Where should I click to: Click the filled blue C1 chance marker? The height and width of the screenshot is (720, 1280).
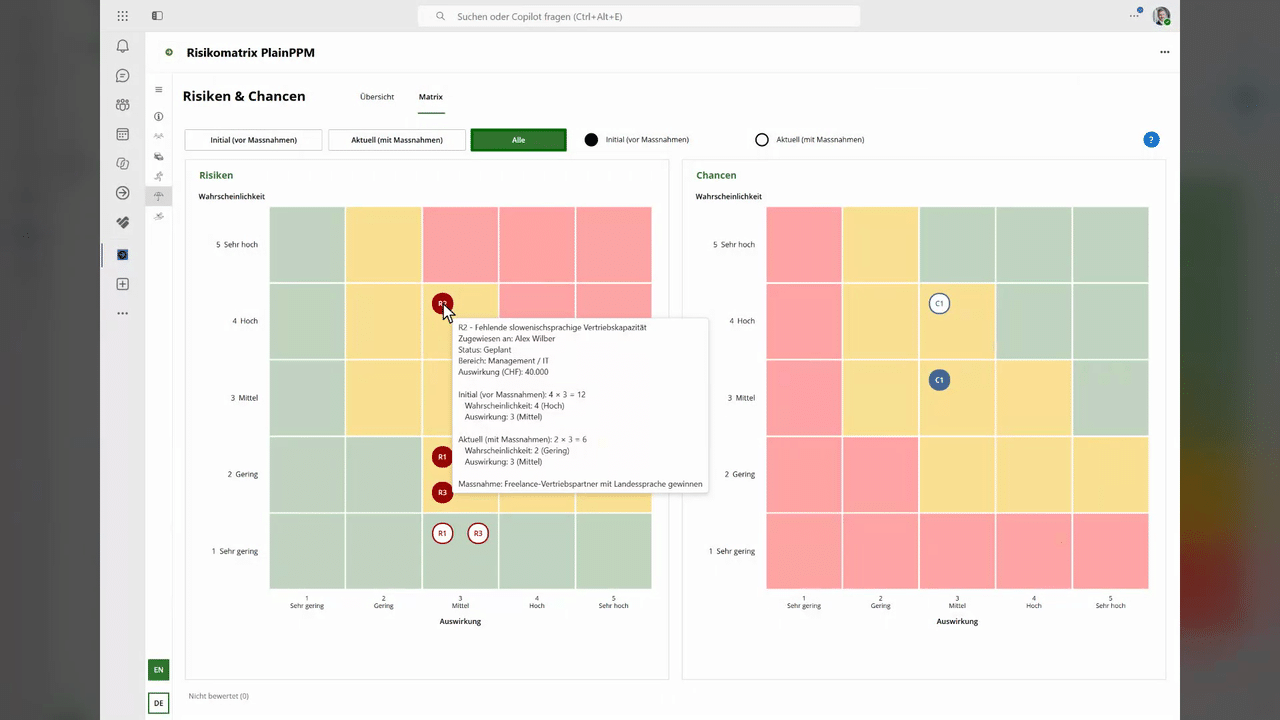(x=939, y=380)
